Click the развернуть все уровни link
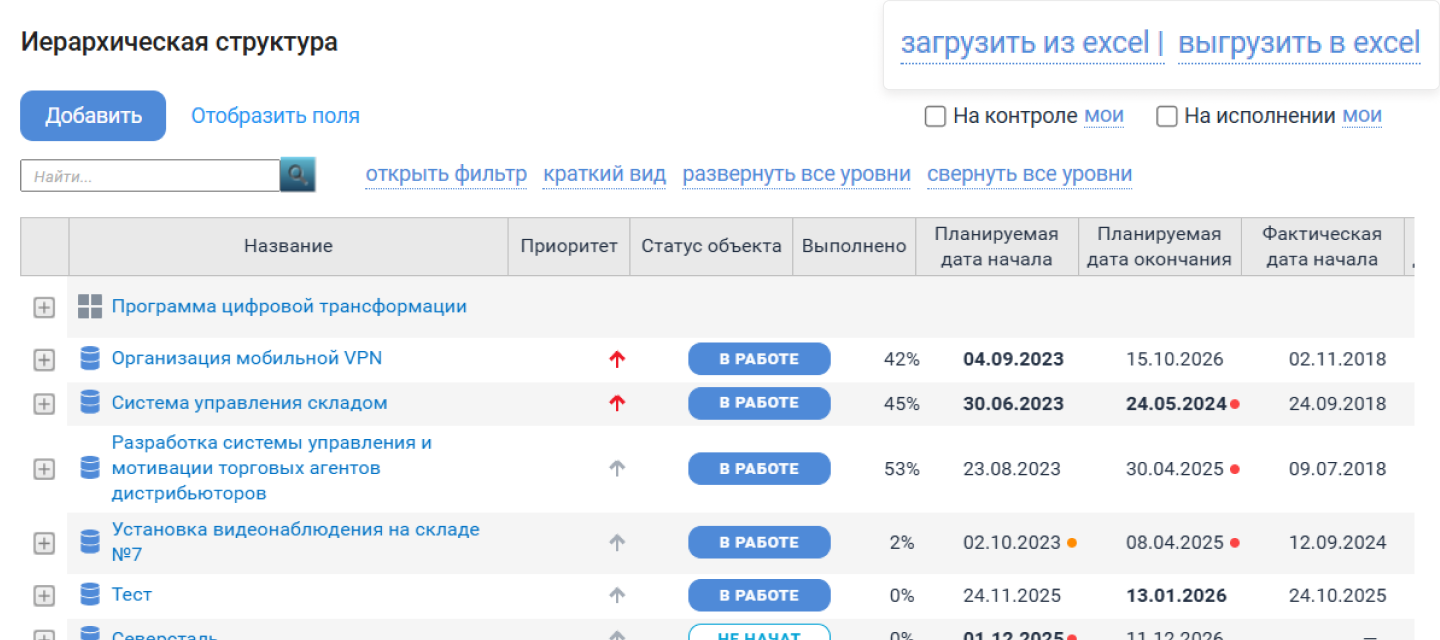Screen dimensions: 1440x640 796,174
